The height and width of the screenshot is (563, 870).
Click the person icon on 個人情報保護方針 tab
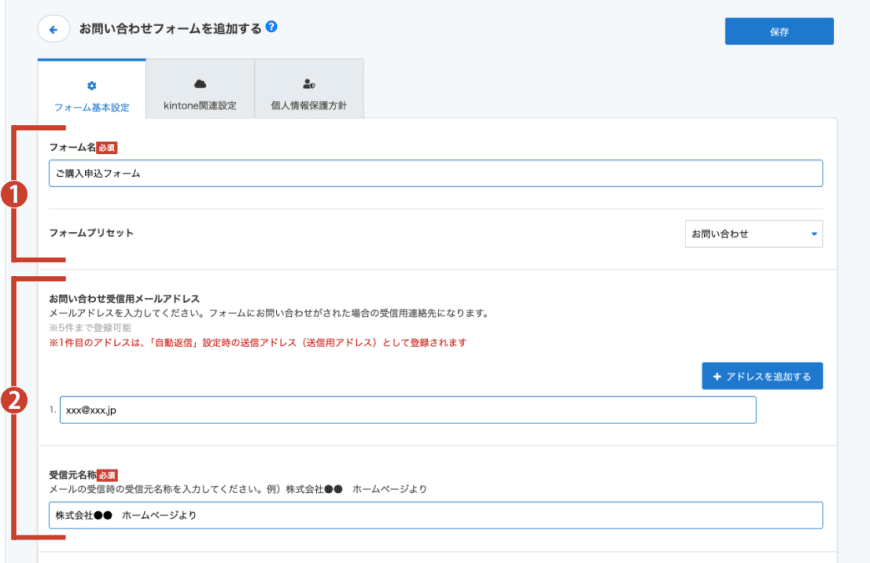pos(309,84)
